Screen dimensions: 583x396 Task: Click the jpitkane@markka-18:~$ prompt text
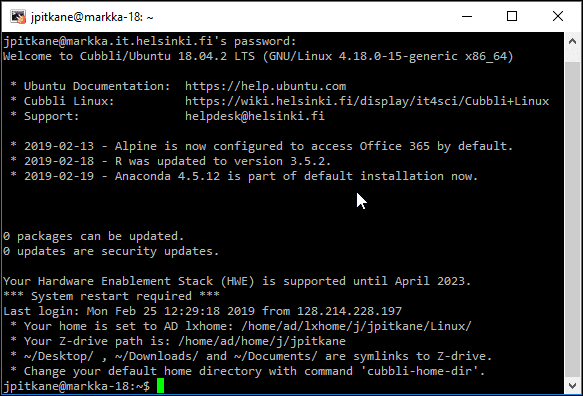[77, 386]
